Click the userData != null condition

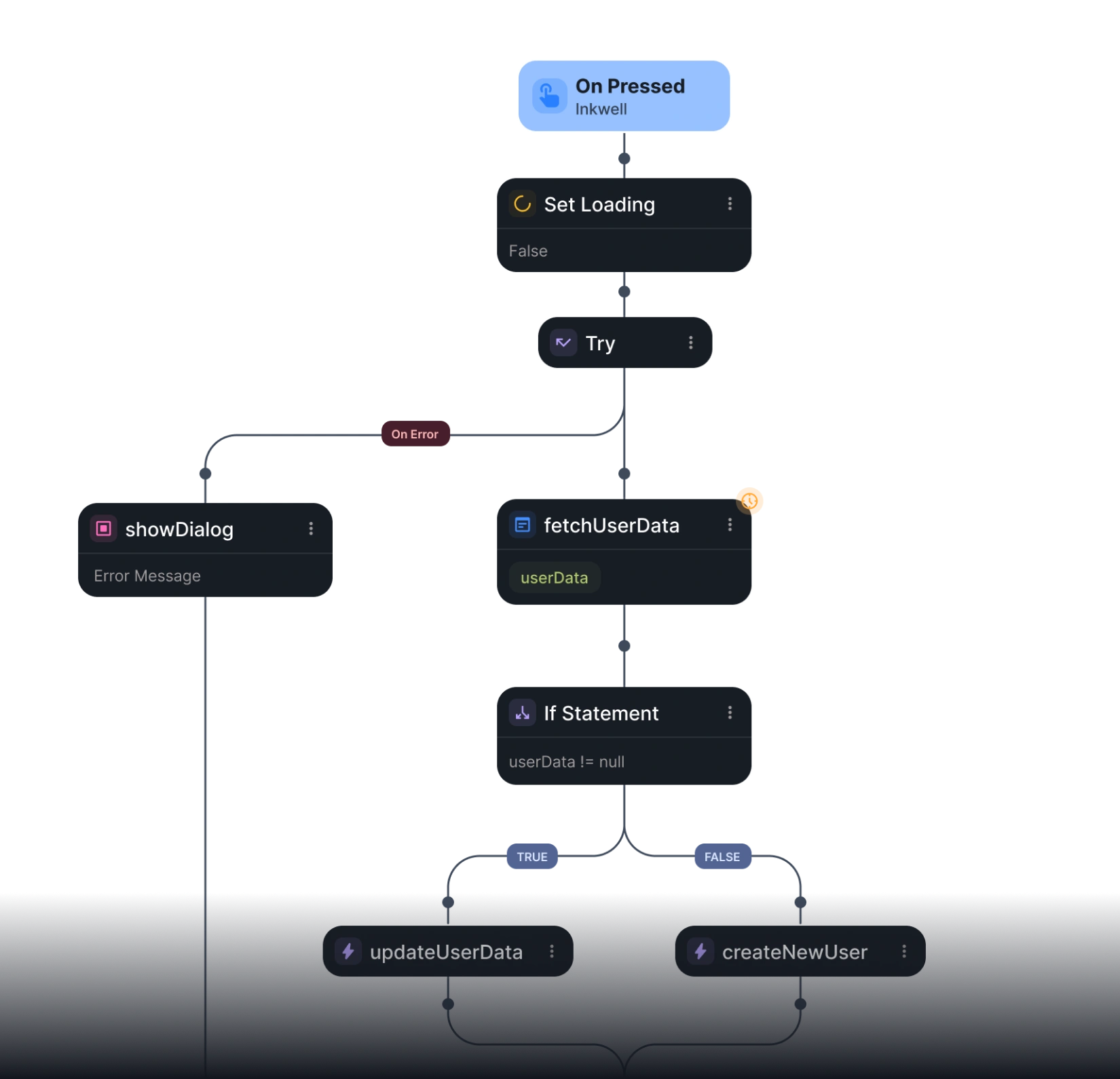(567, 761)
